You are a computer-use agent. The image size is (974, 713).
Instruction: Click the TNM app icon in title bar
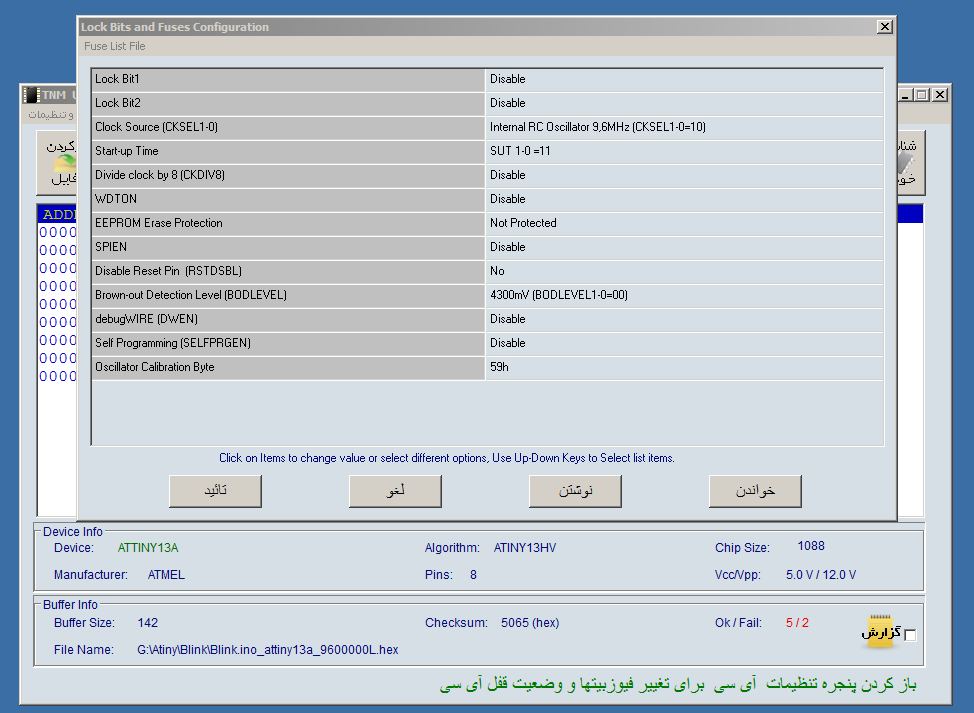(32, 95)
